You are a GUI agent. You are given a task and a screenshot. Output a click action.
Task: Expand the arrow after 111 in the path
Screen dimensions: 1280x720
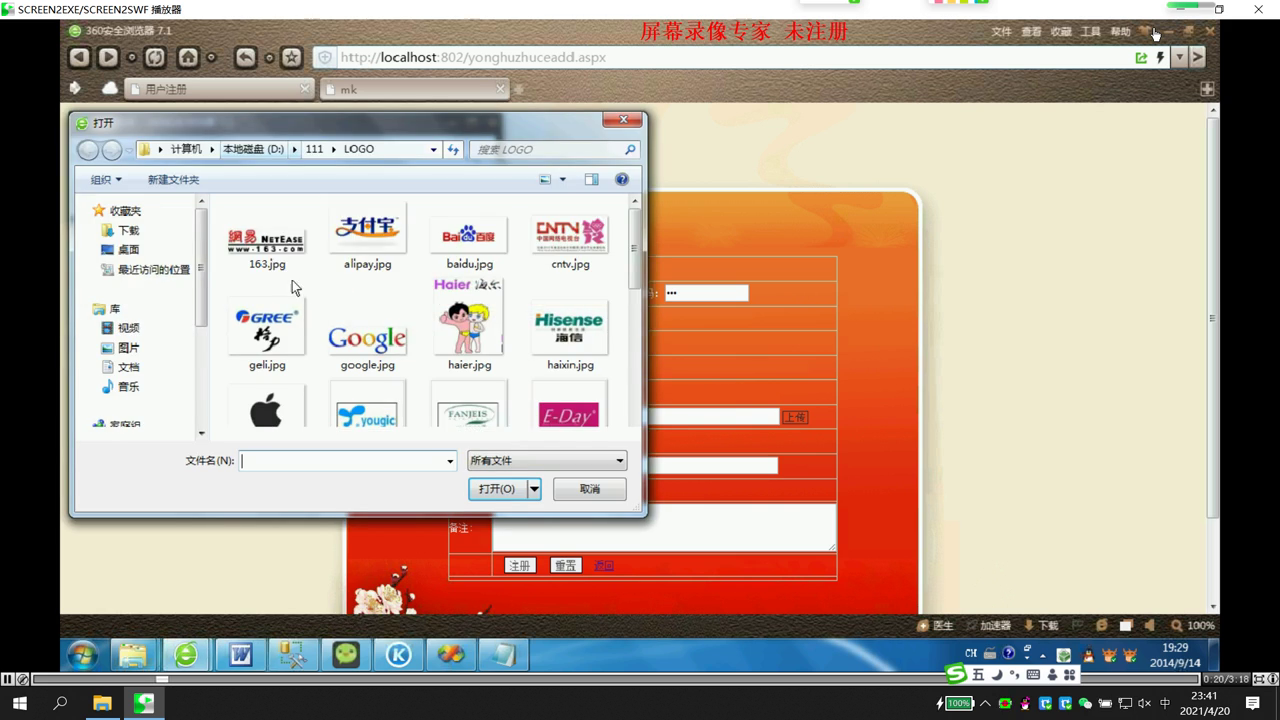point(334,149)
